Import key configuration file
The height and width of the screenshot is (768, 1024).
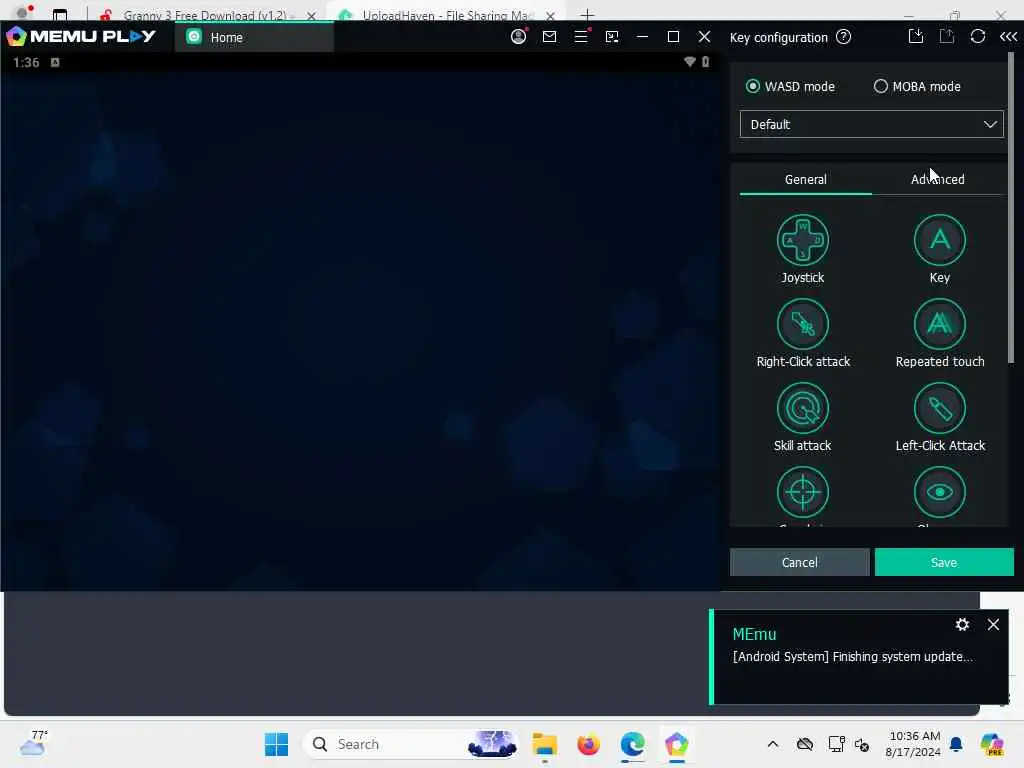coord(916,37)
